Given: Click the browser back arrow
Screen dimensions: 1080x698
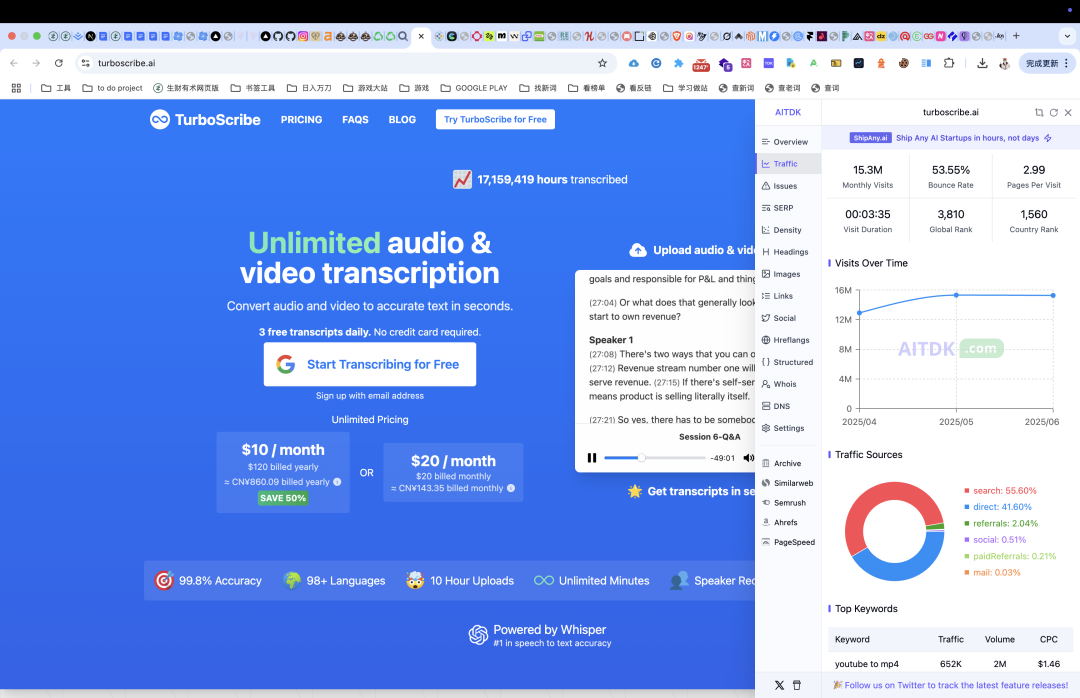Looking at the screenshot, I should click(14, 63).
